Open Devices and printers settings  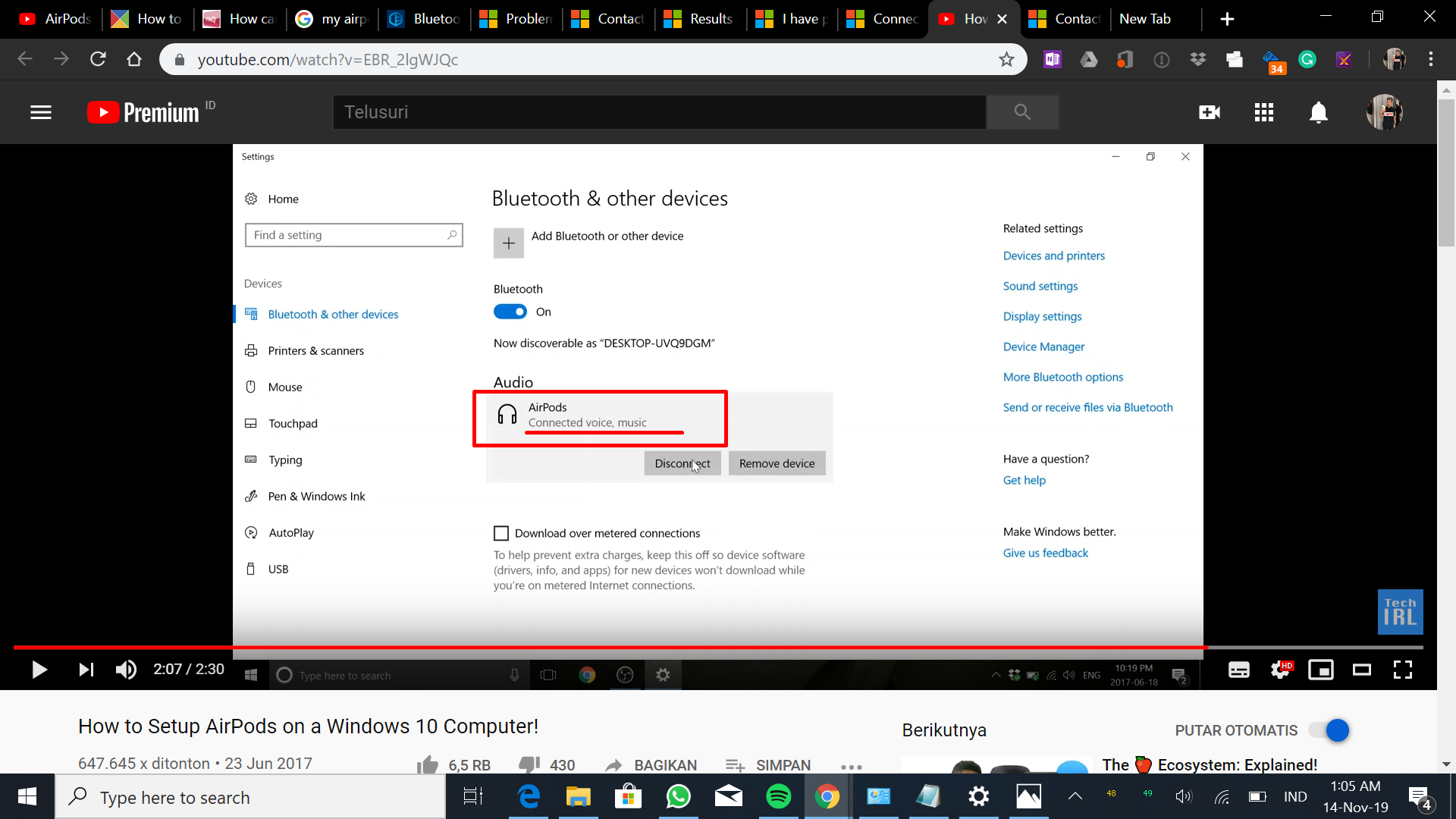pos(1054,255)
